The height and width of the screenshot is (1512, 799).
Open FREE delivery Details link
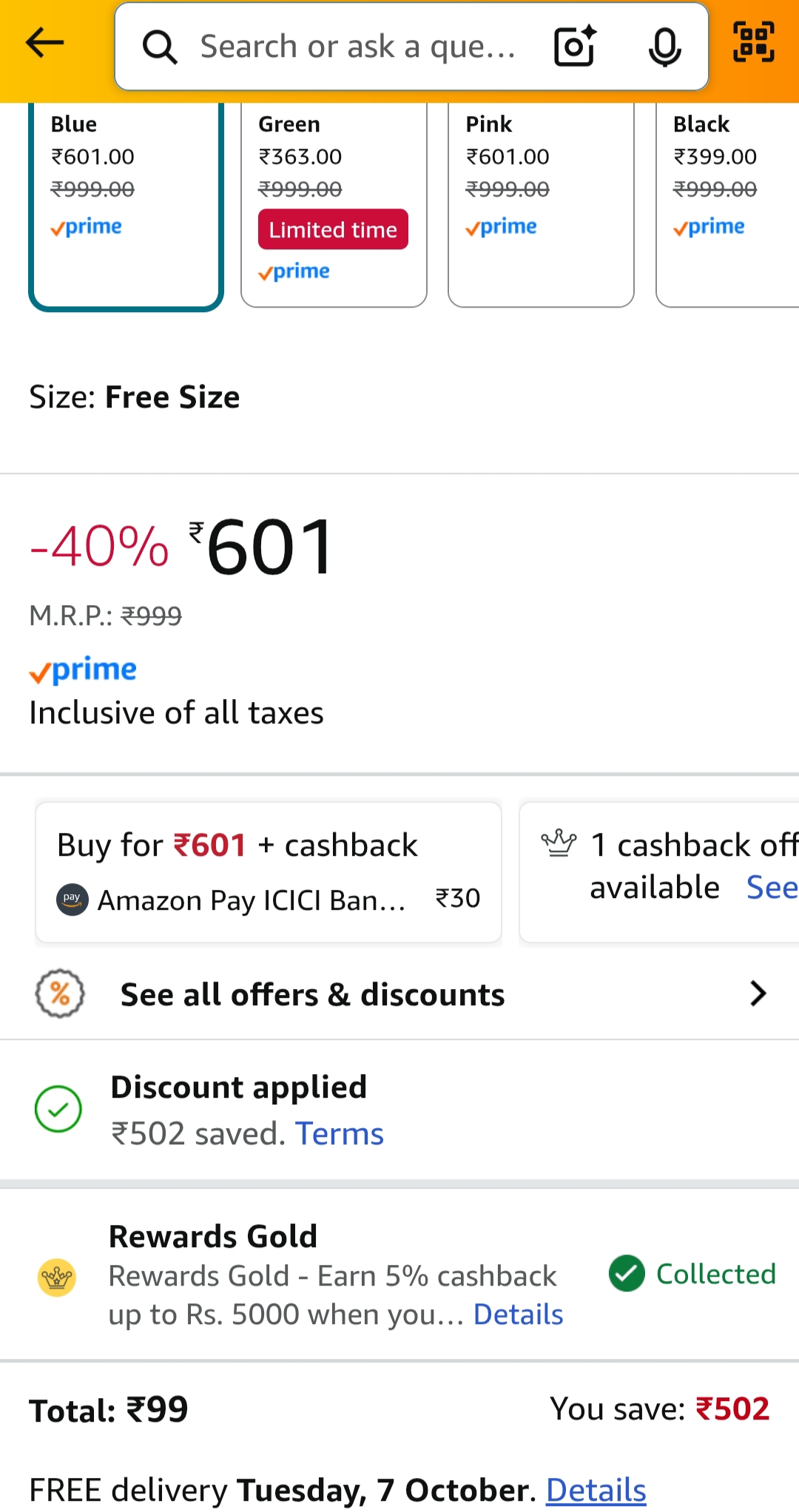pyautogui.click(x=596, y=1491)
